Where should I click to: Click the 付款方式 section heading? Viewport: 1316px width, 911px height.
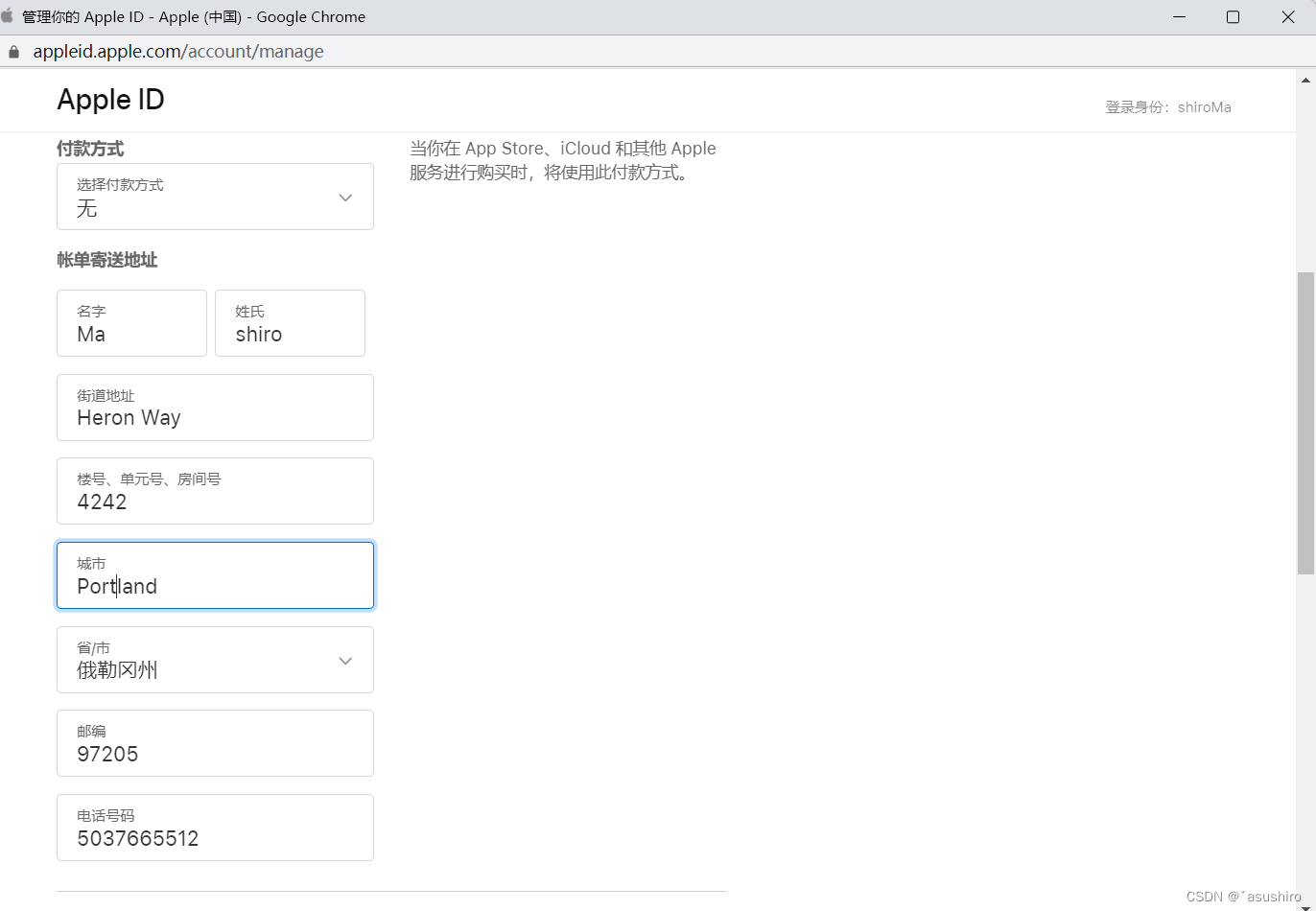click(90, 149)
